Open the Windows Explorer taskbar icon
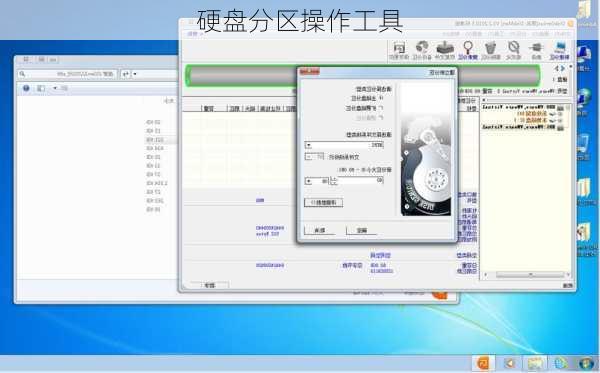Image resolution: width=600 pixels, height=373 pixels. click(x=535, y=363)
